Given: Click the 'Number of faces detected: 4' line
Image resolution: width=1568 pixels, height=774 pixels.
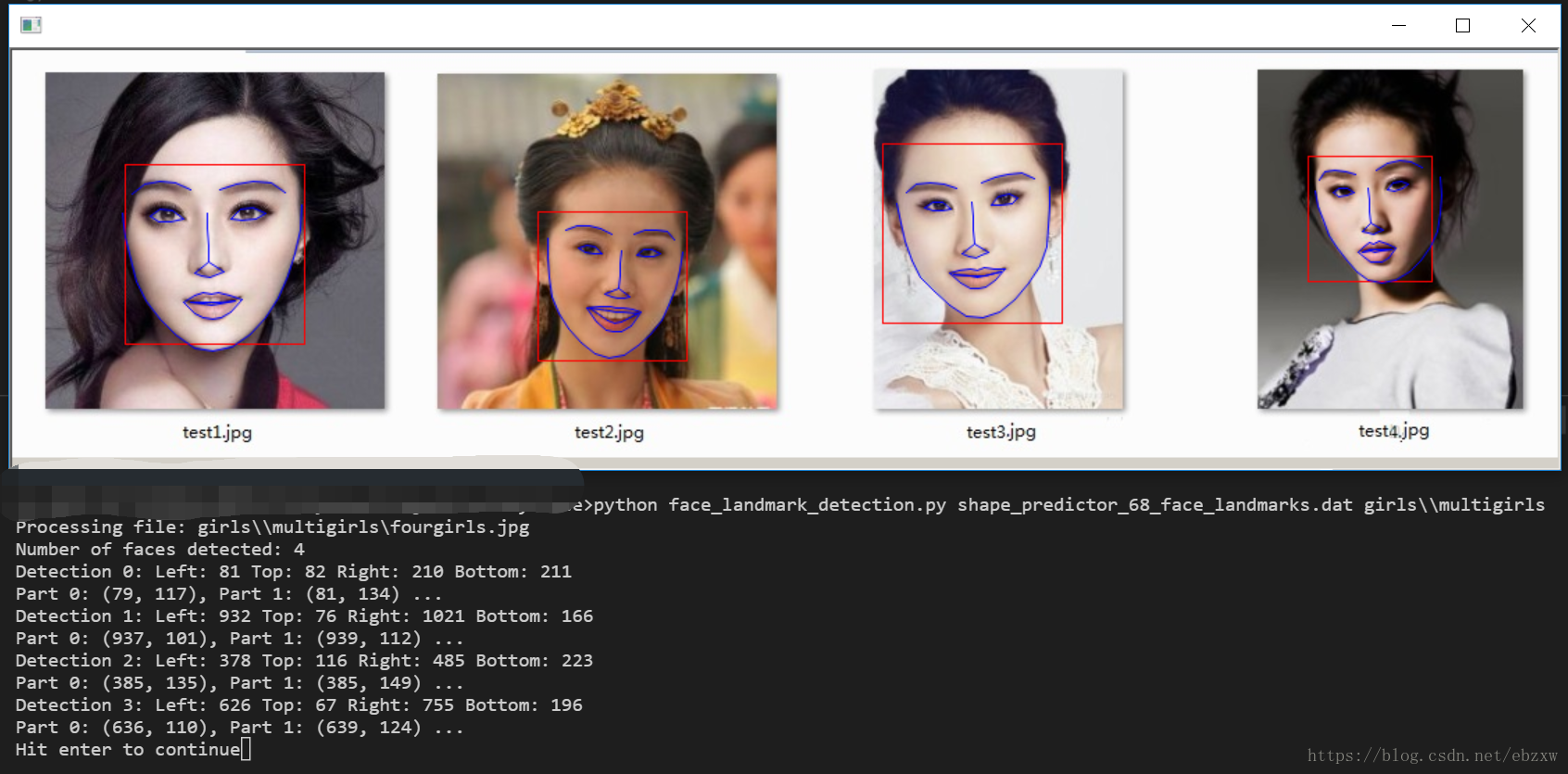Looking at the screenshot, I should point(159,550).
